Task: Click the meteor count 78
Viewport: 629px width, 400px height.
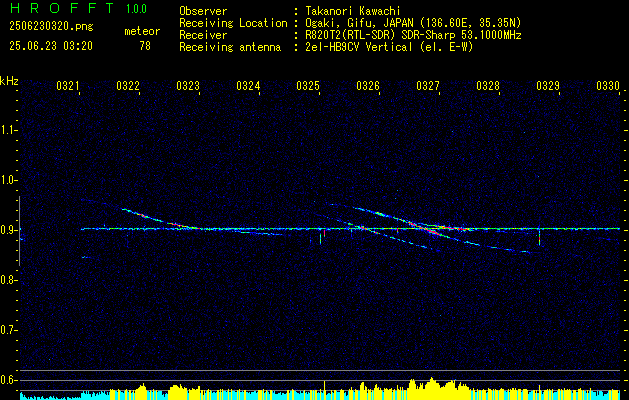Action: (x=145, y=46)
